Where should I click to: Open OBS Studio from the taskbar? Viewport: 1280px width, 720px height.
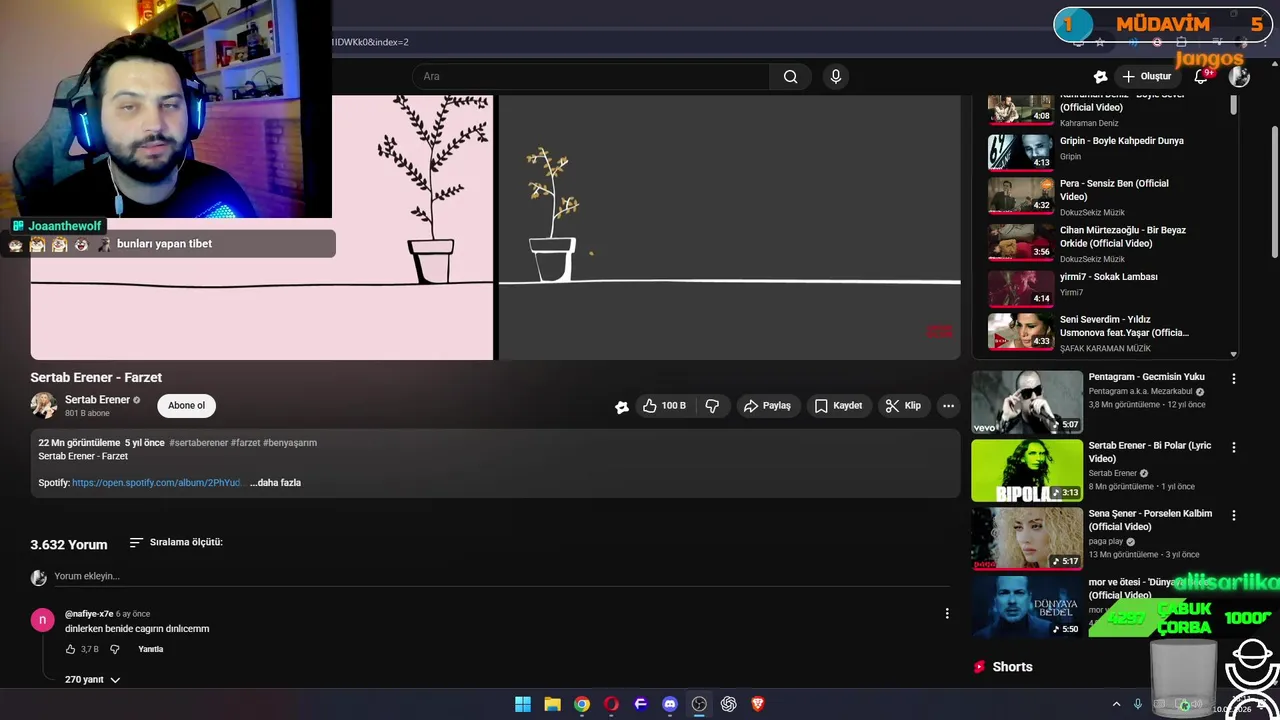click(x=699, y=704)
